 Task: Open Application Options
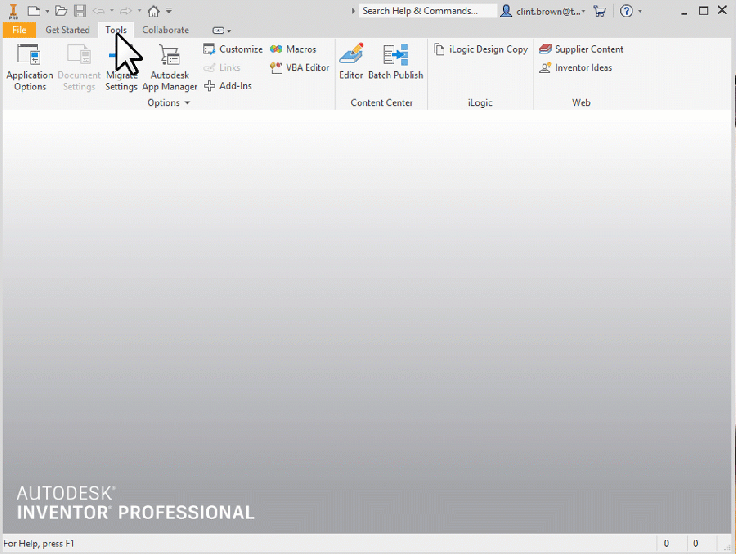click(x=30, y=67)
